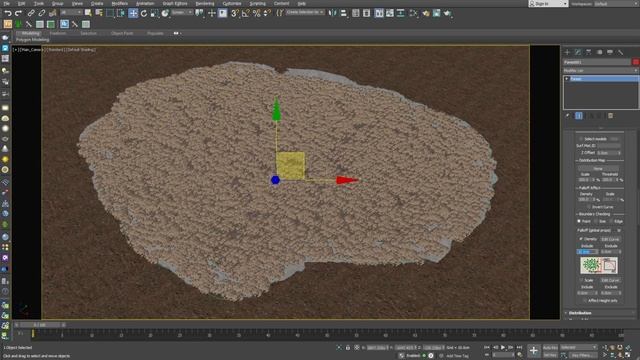Screen dimensions: 640x360
Task: Toggle the Scale falloff checkbox
Action: coord(581,280)
